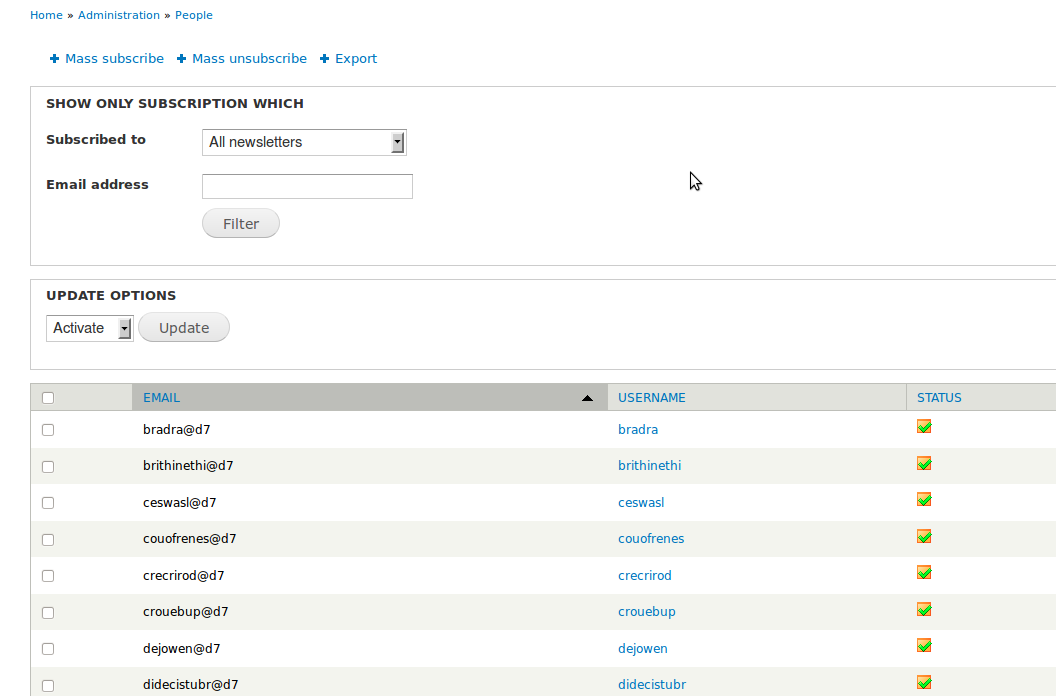Click the plus icon beside Export
Screen dimensions: 1056x696
[x=325, y=59]
